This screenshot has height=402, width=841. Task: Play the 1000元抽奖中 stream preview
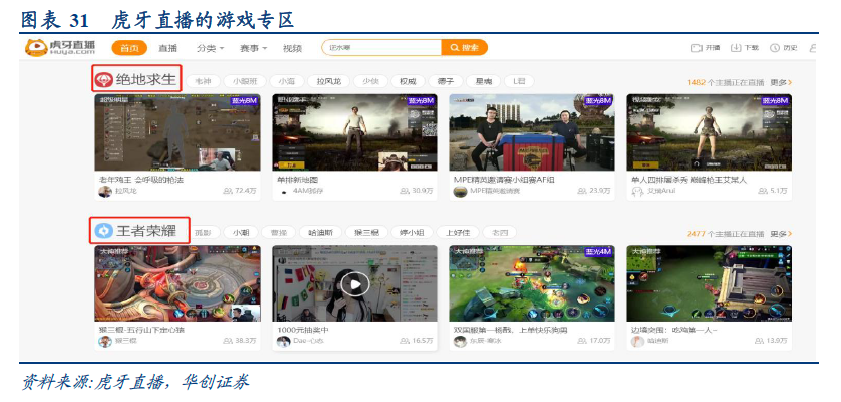355,284
